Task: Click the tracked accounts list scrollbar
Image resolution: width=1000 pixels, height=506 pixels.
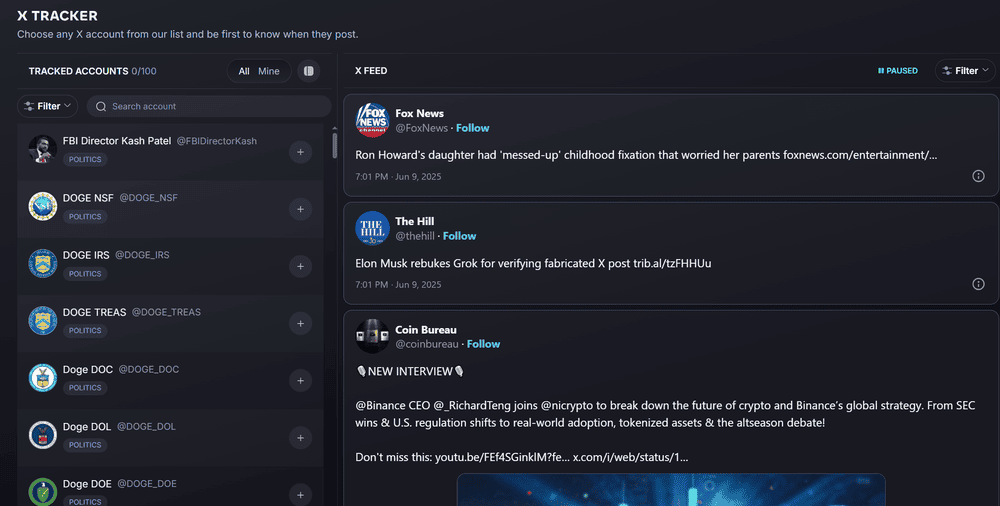Action: tap(335, 145)
